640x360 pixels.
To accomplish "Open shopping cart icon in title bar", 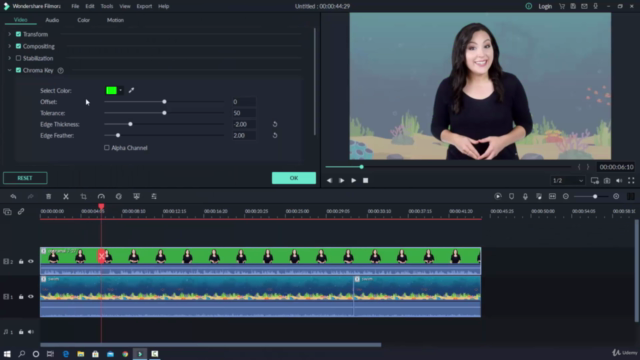I will (x=562, y=6).
